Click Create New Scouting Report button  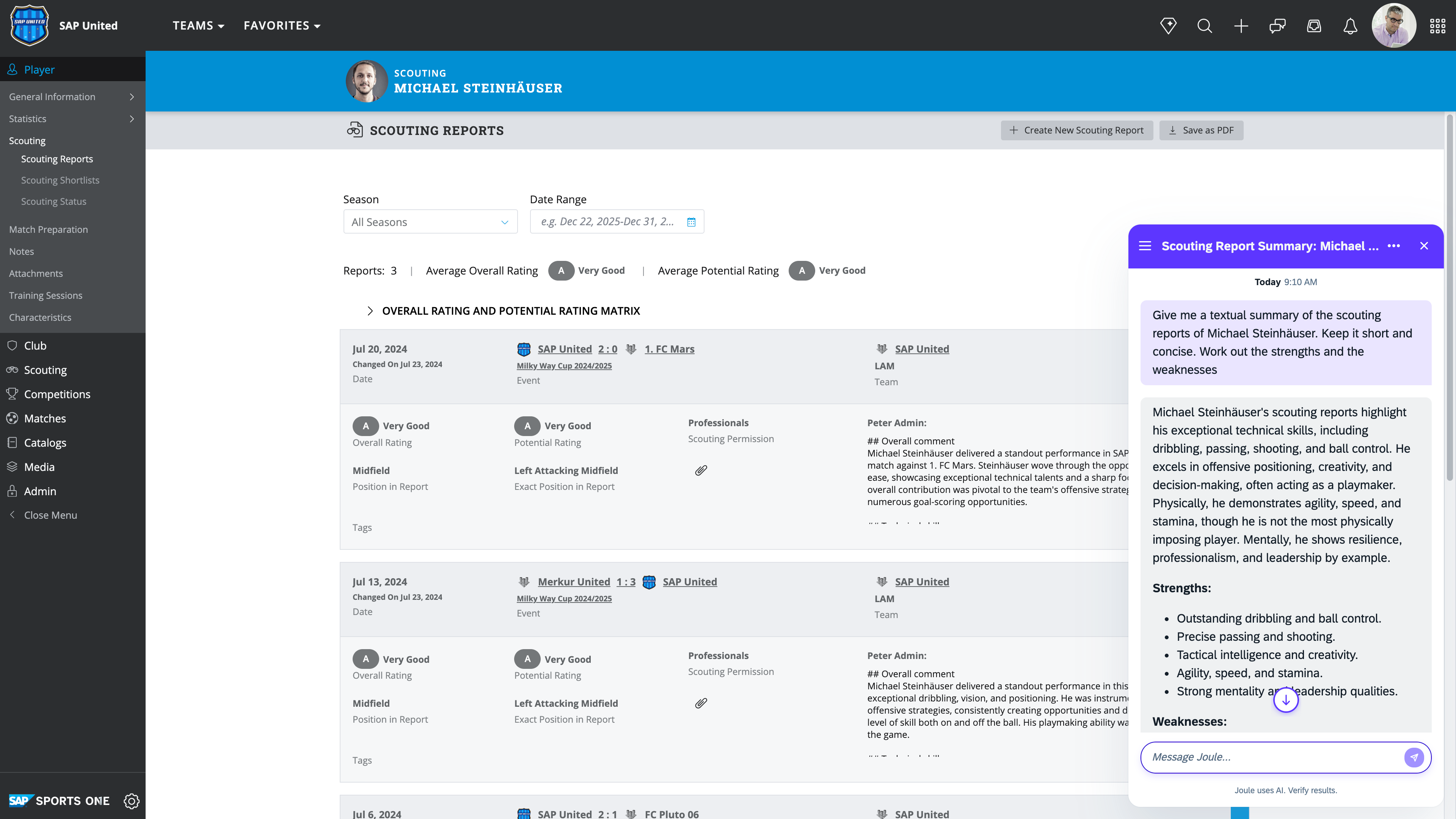[1077, 130]
